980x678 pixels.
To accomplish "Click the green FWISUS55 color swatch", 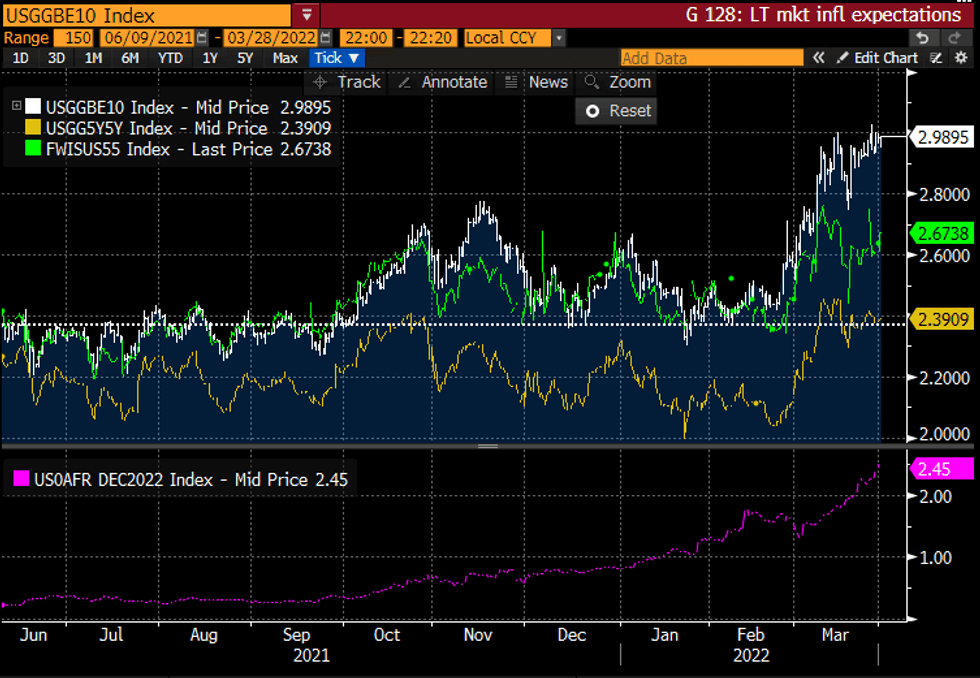I will pos(33,149).
